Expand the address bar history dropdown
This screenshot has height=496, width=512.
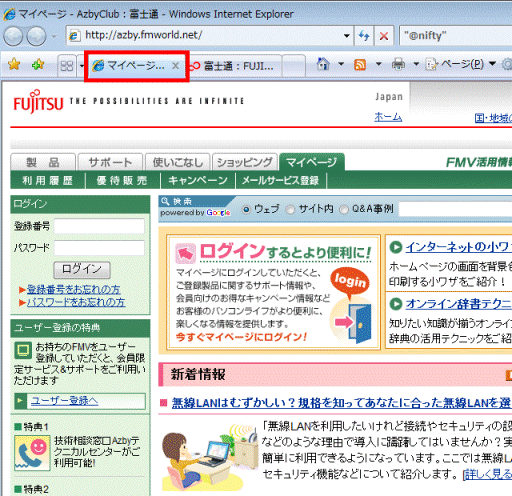[x=347, y=36]
